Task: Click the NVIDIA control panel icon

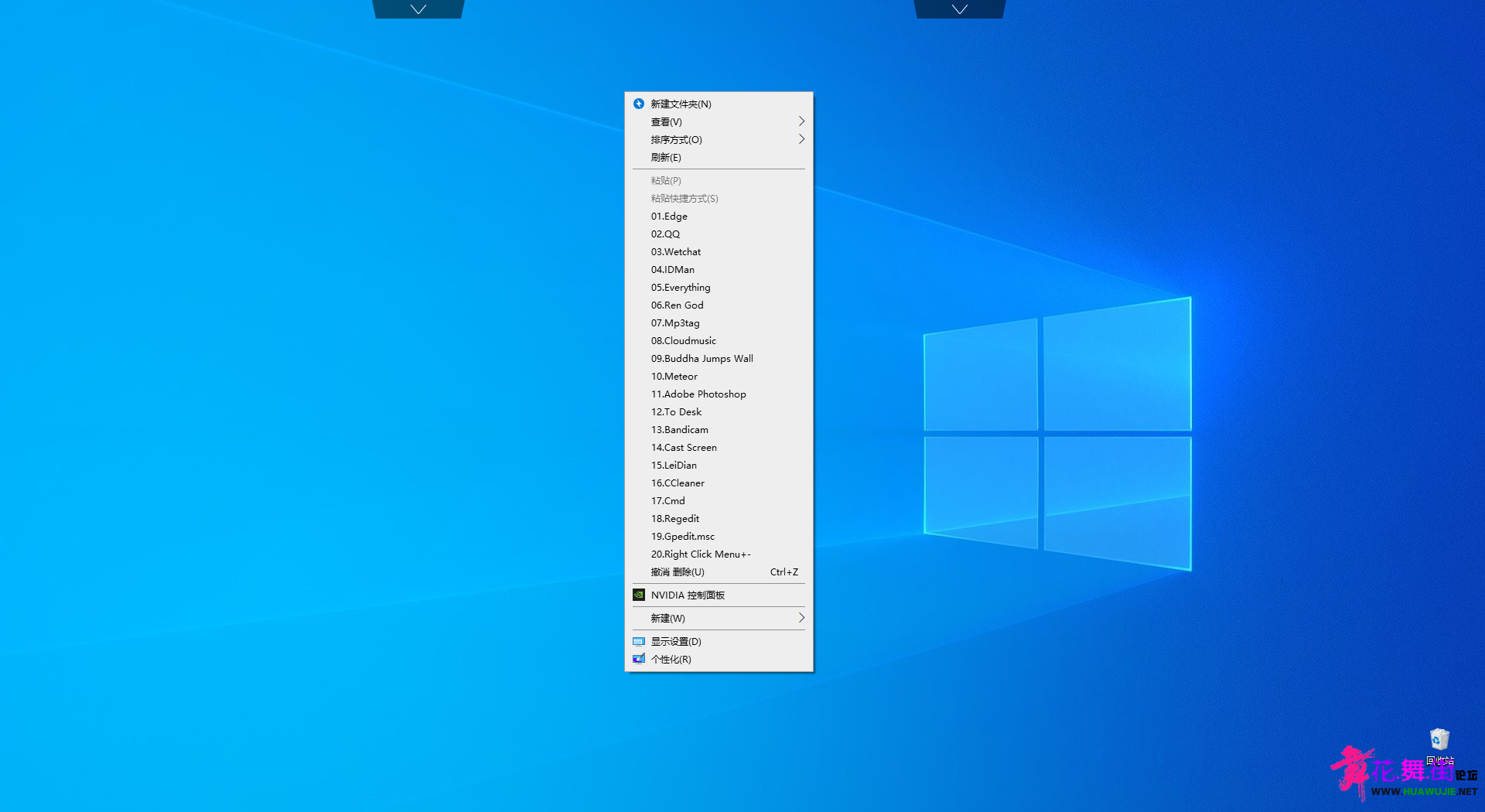Action: [x=639, y=595]
